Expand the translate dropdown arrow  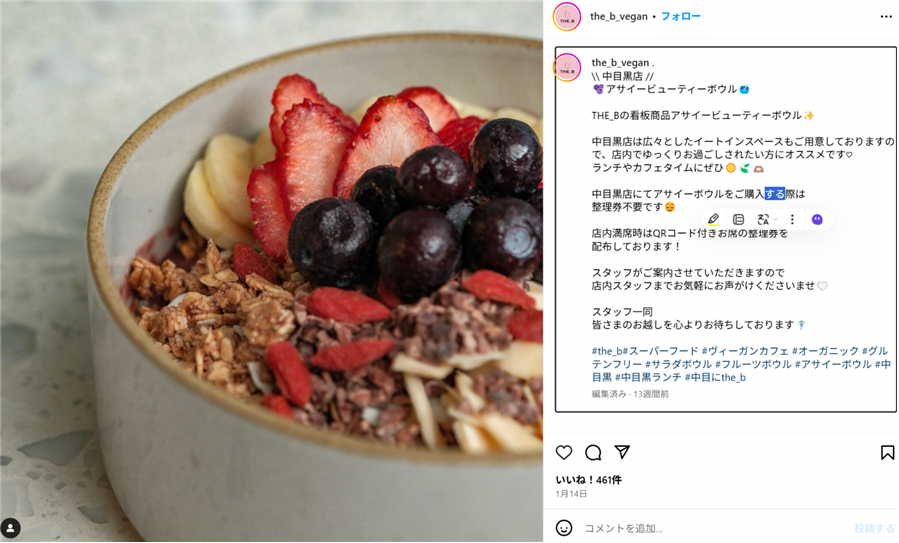[775, 220]
